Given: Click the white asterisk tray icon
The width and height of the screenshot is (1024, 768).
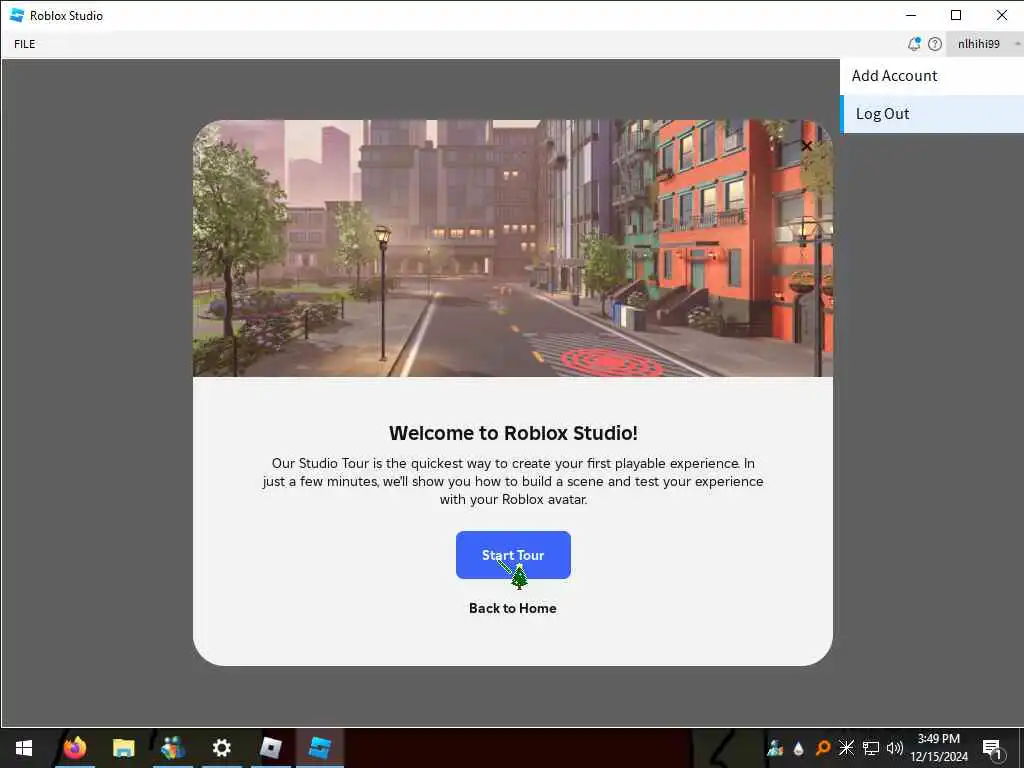Looking at the screenshot, I should [846, 748].
